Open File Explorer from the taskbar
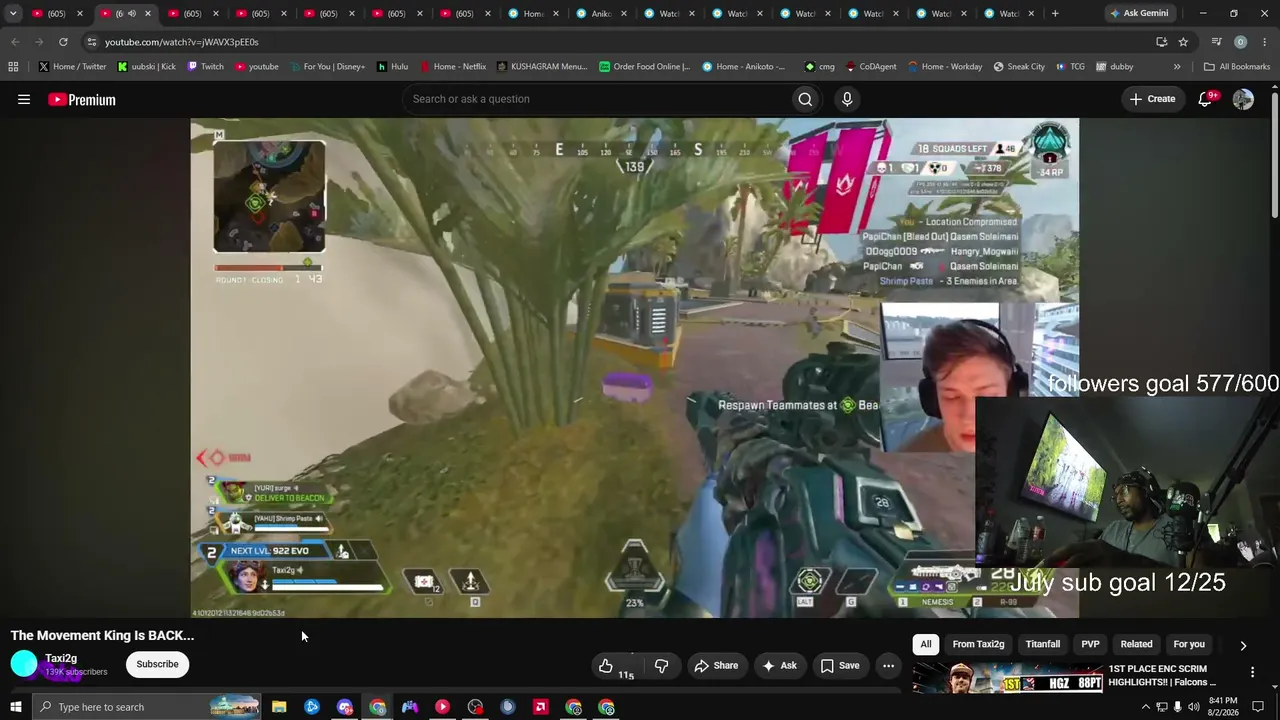The image size is (1280, 720). point(279,707)
